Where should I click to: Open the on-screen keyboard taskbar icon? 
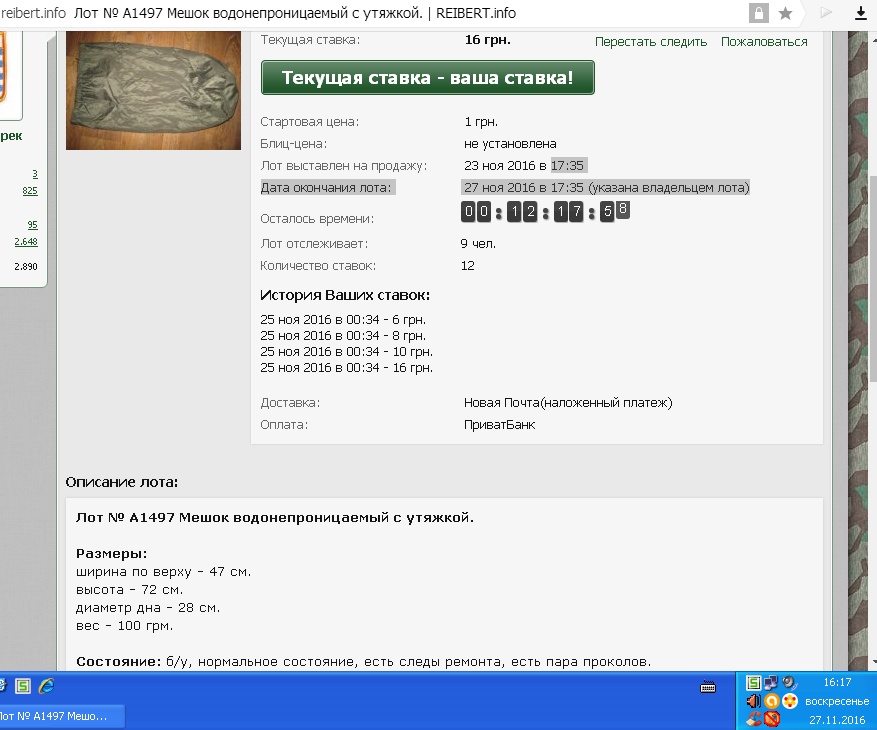708,687
